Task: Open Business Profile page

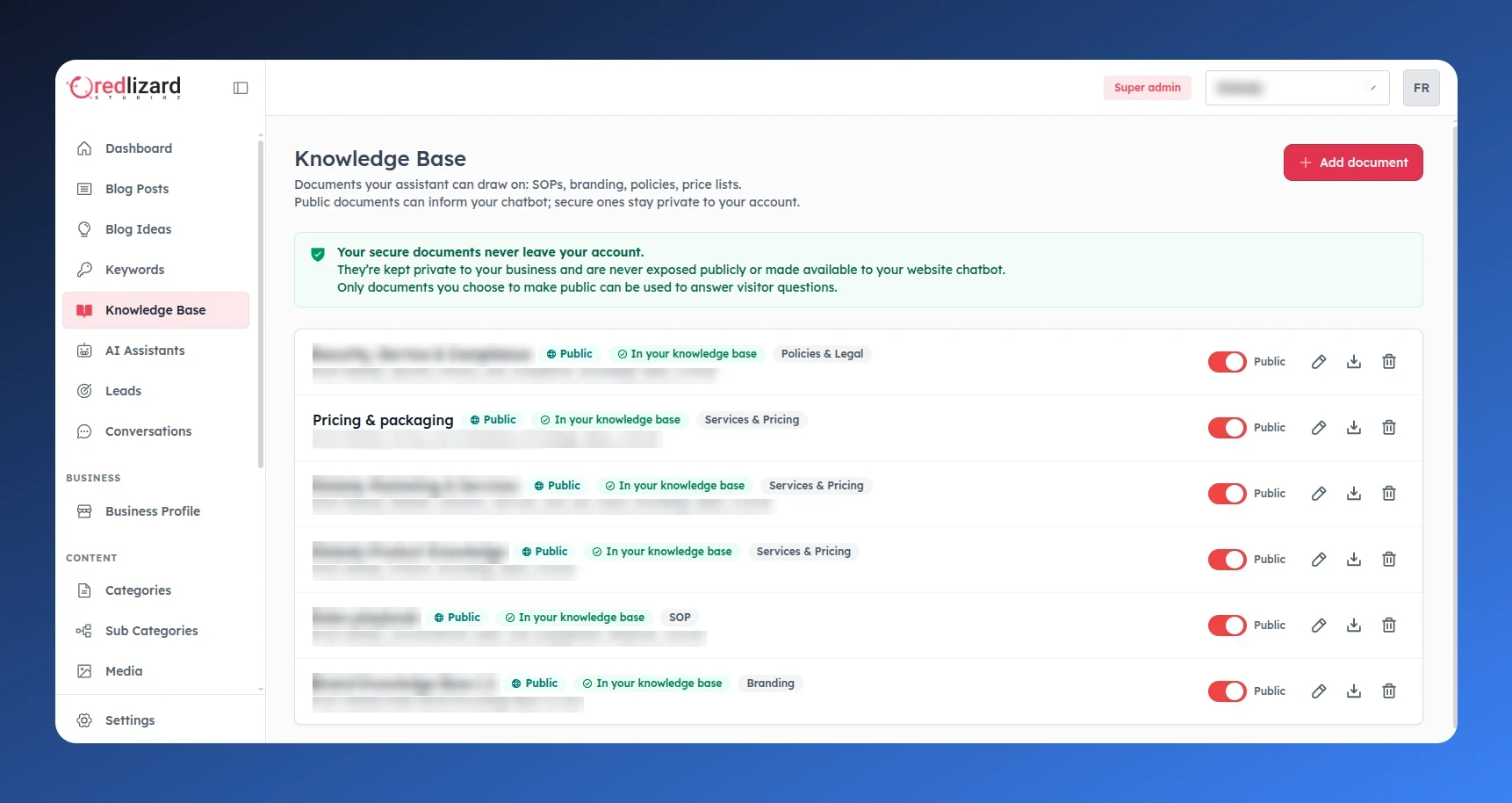Action: click(x=155, y=511)
